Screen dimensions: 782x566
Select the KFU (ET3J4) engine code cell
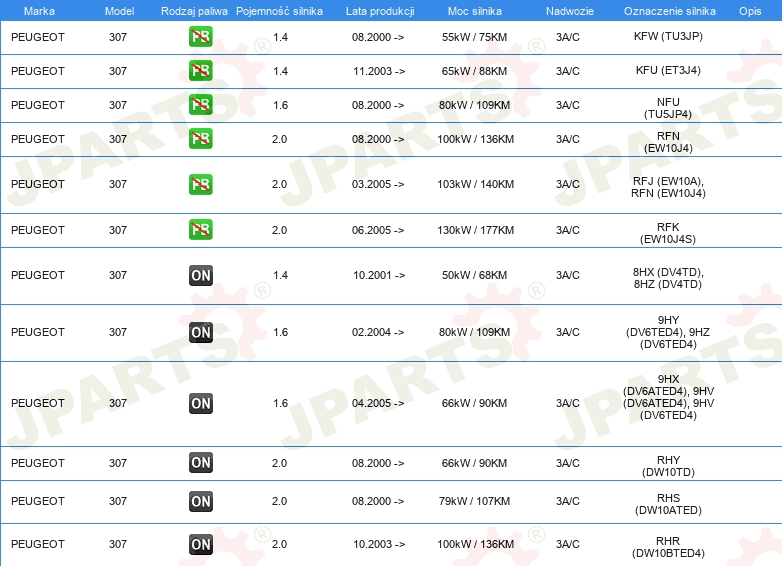[668, 70]
